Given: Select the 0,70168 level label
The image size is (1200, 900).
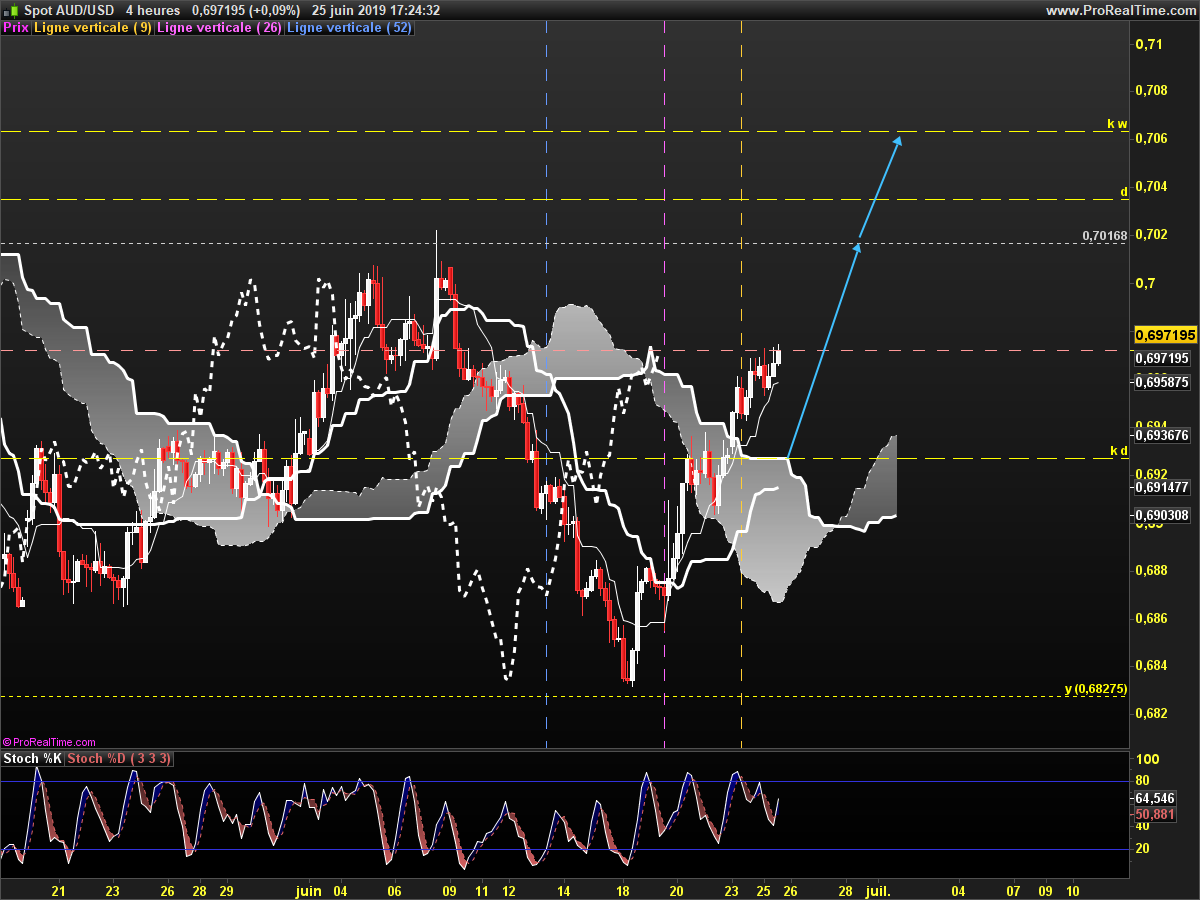Looking at the screenshot, I should tap(1105, 236).
